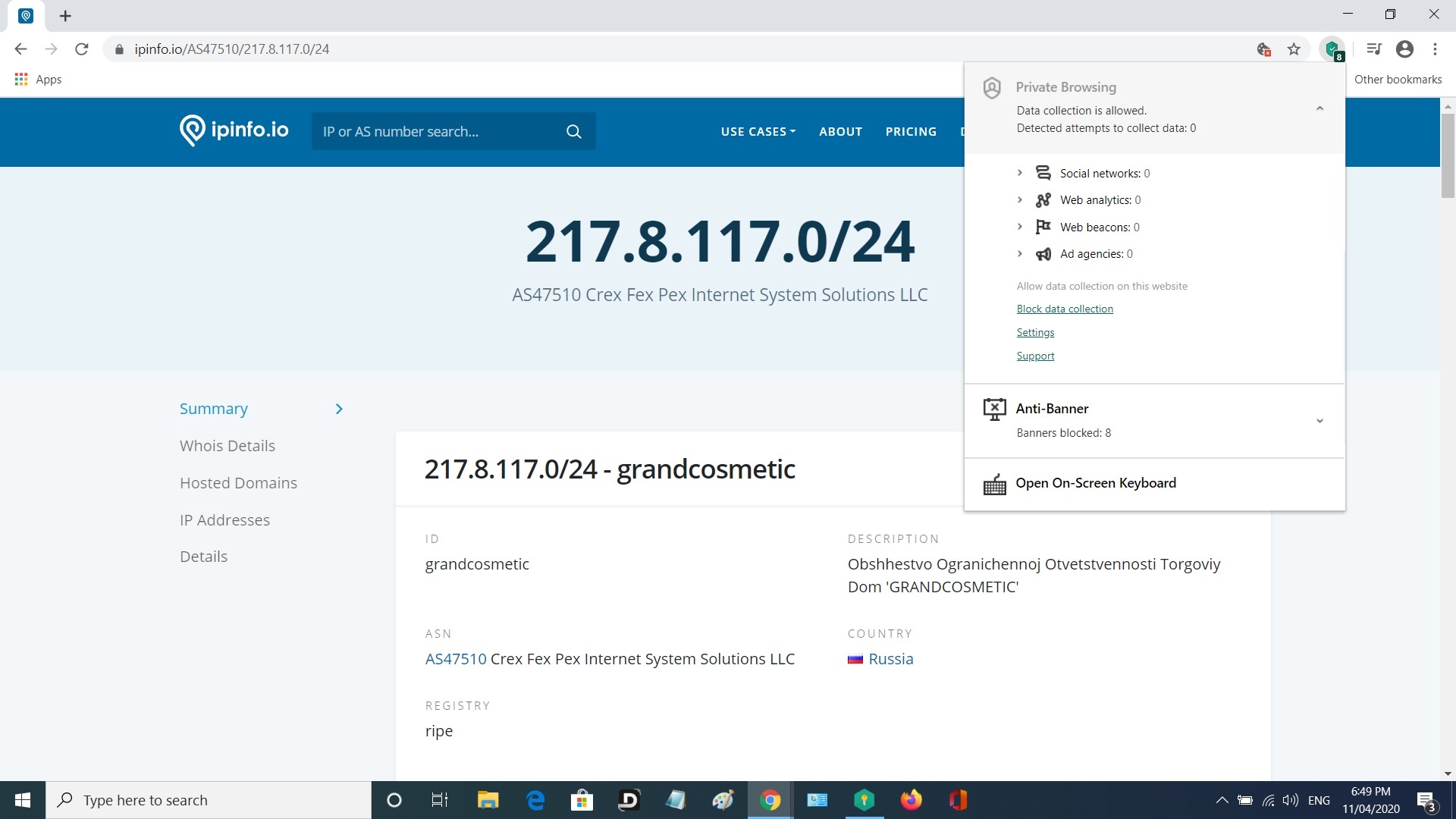The height and width of the screenshot is (819, 1456).
Task: Open Kaspersky Settings link
Action: pos(1035,332)
